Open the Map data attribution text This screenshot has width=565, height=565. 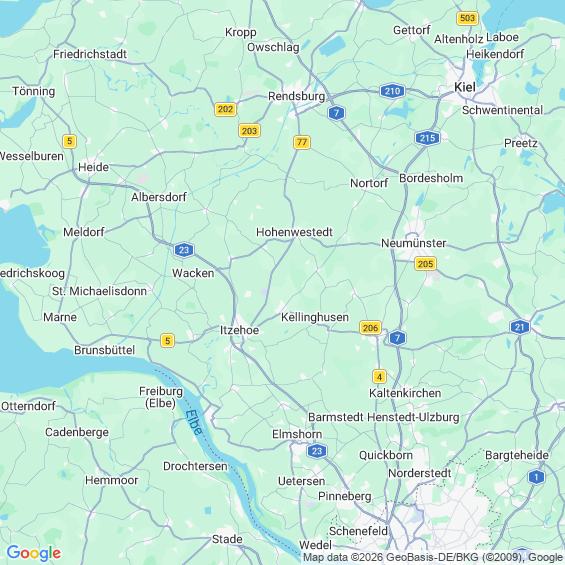[x=433, y=557]
